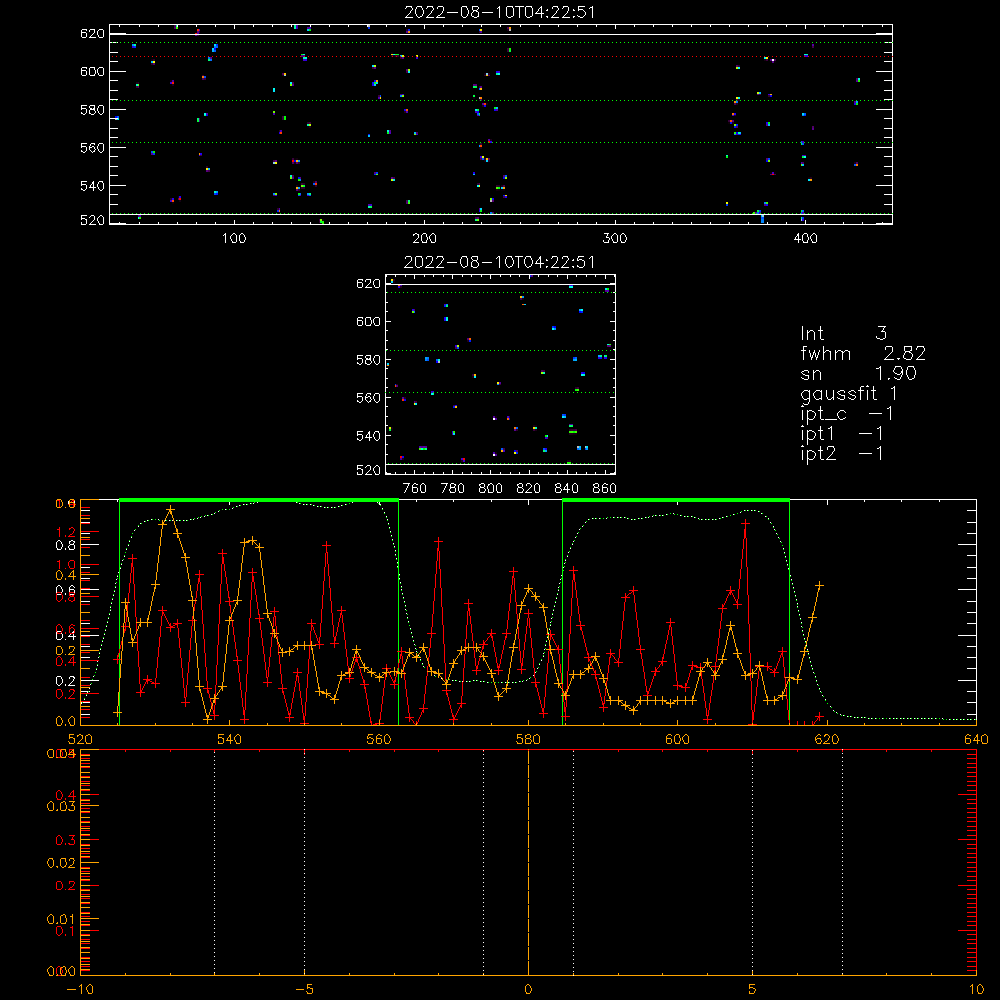The image size is (1000, 1000).
Task: Select the "ipt_c -1" readout line
Action: 847,414
